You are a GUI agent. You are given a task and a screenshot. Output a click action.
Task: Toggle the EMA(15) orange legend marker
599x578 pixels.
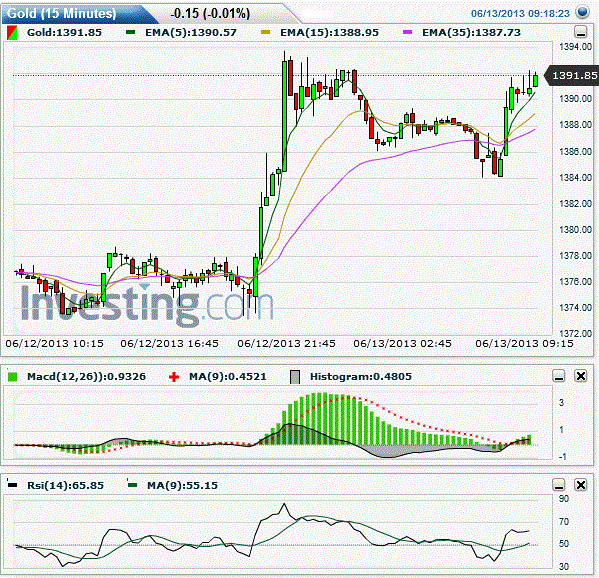tap(265, 32)
